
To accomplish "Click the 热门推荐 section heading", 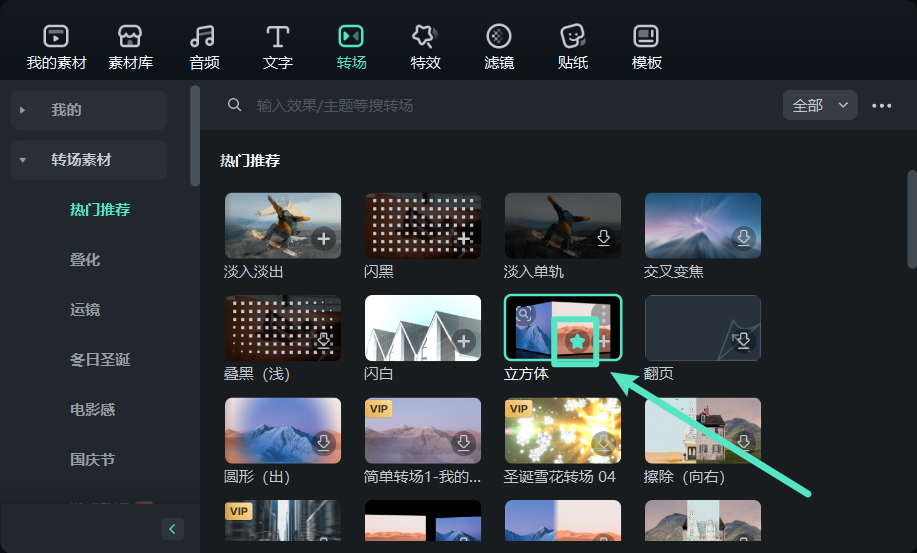I will (x=250, y=160).
